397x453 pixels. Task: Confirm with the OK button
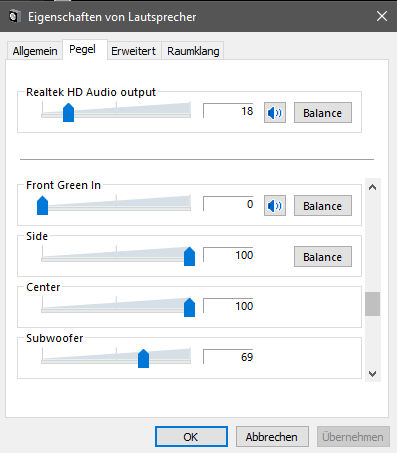pyautogui.click(x=191, y=437)
